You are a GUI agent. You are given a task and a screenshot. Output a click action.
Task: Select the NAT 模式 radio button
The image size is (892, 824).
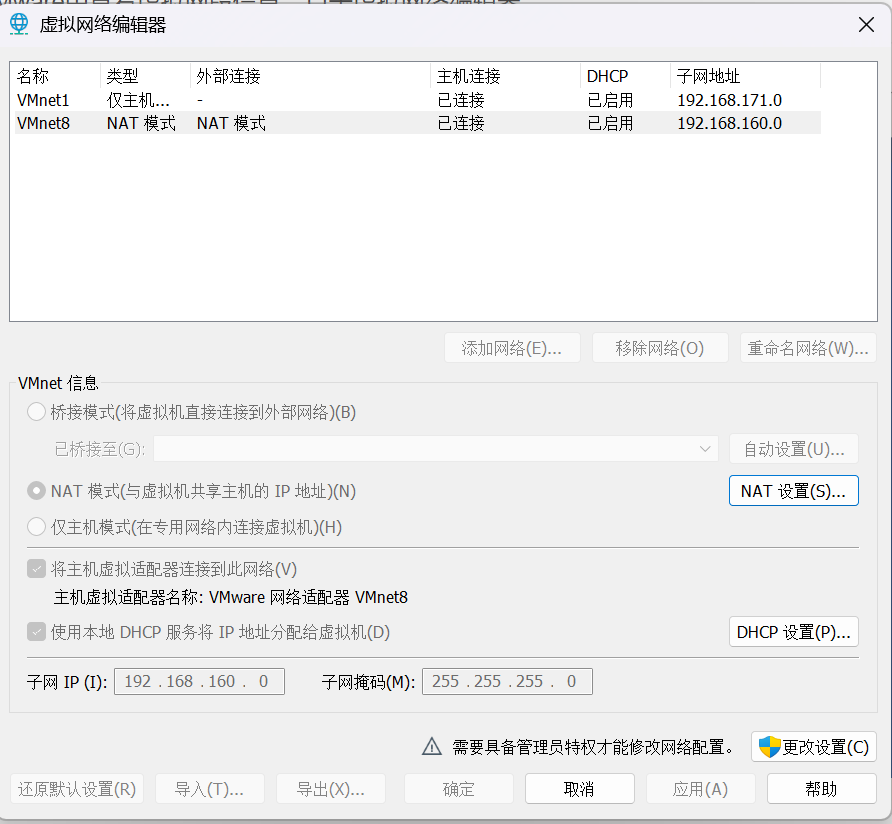[x=36, y=491]
